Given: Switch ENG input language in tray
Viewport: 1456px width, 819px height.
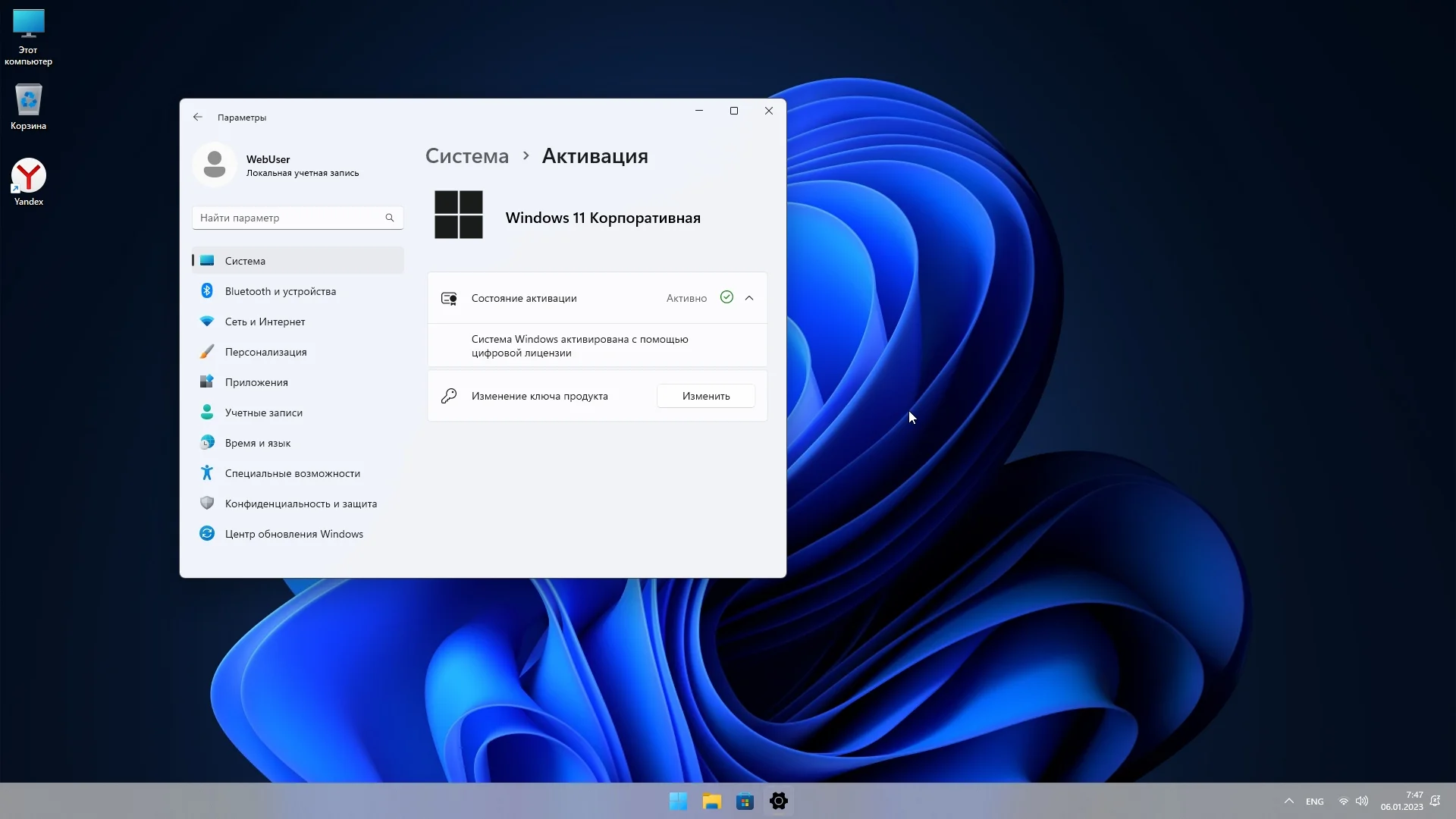Looking at the screenshot, I should (x=1314, y=802).
